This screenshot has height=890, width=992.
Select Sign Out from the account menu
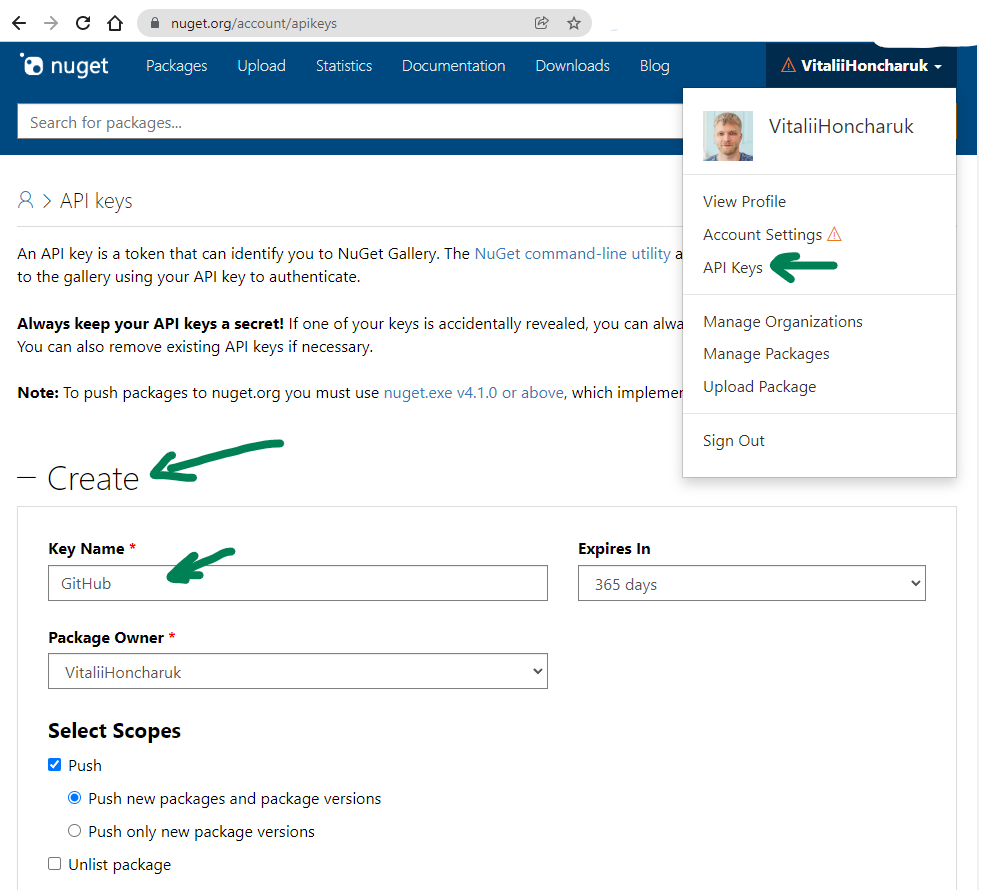(x=733, y=440)
